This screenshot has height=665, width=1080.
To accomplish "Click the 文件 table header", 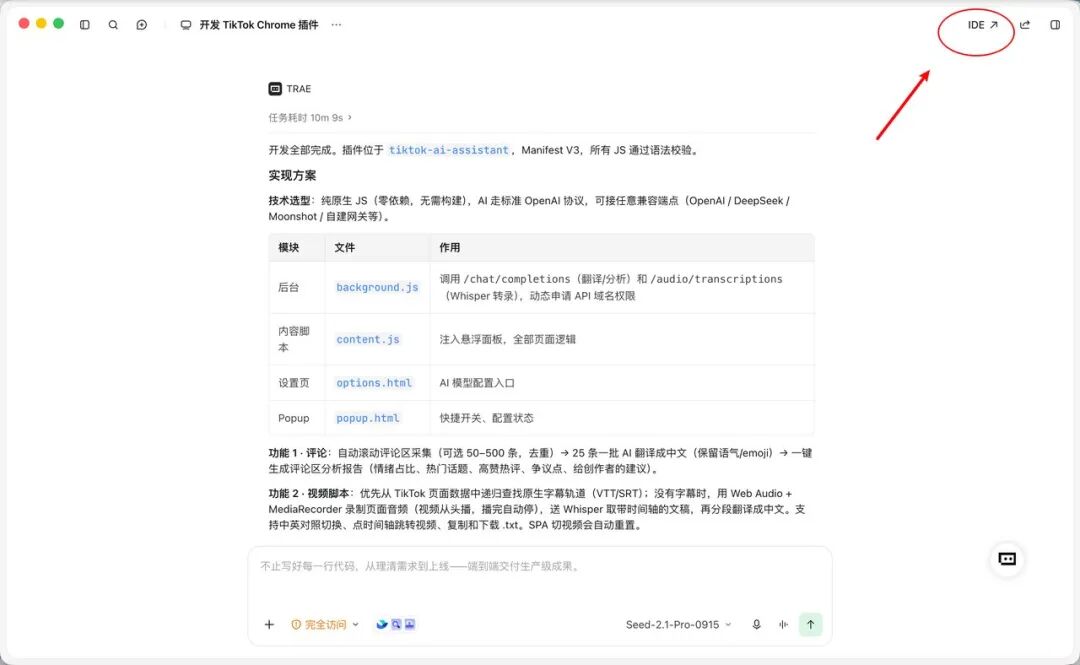I will (x=344, y=247).
